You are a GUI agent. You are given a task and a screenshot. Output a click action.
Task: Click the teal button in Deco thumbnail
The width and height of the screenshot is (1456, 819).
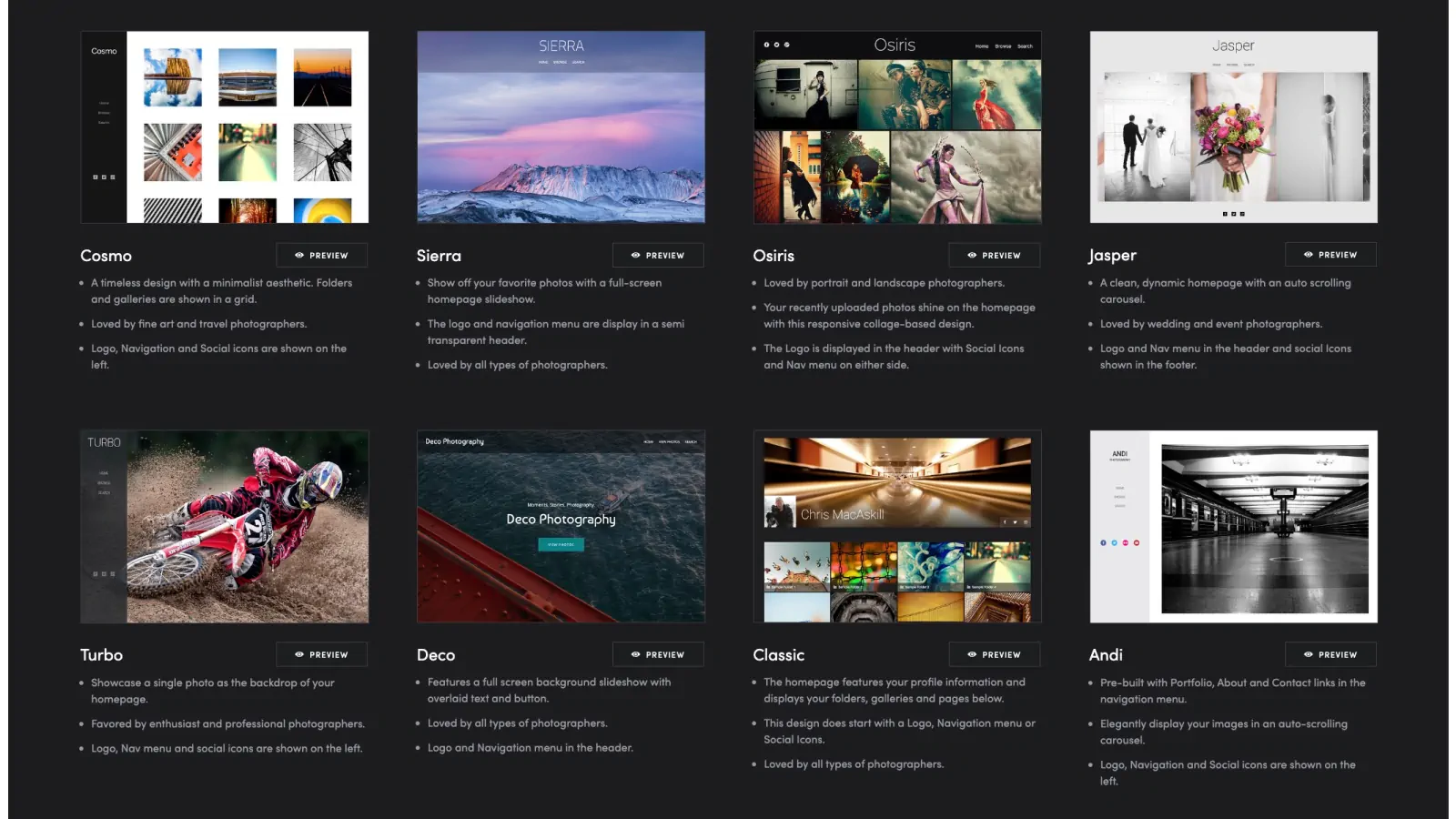coord(561,544)
